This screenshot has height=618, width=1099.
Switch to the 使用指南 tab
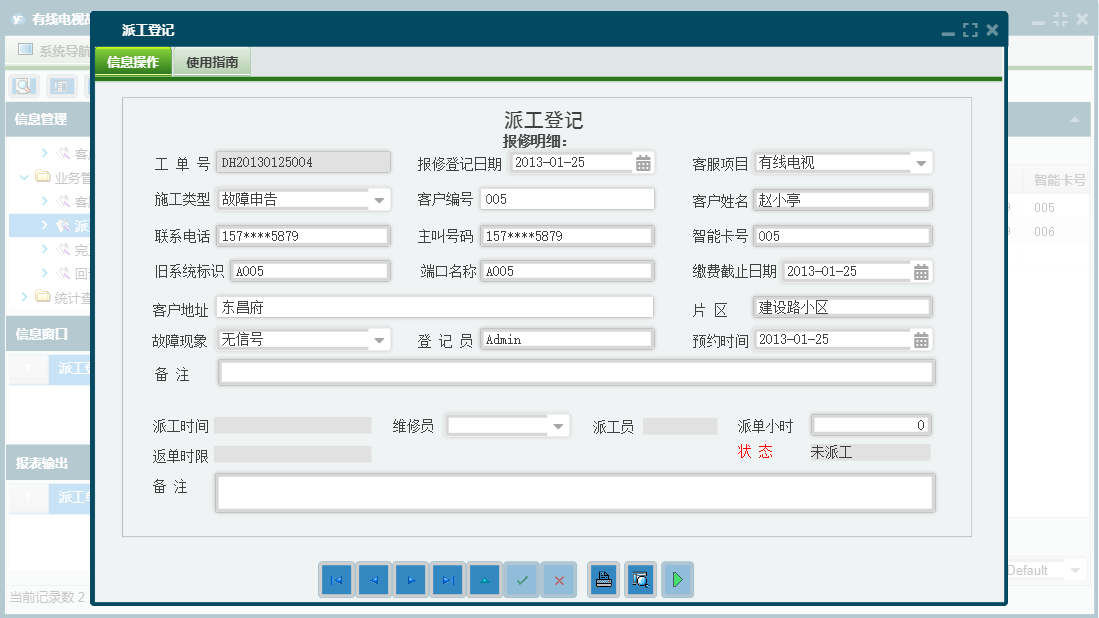coord(210,60)
